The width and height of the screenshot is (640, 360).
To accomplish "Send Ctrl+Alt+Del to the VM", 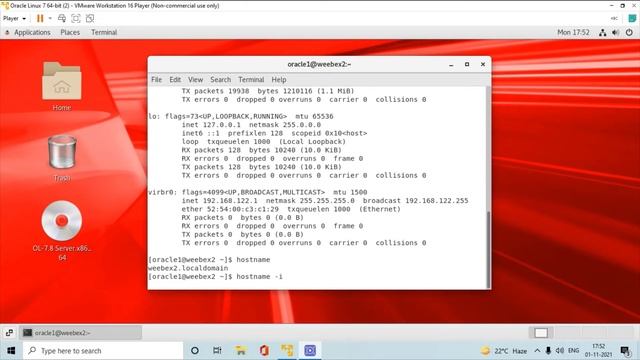I will click(x=62, y=18).
